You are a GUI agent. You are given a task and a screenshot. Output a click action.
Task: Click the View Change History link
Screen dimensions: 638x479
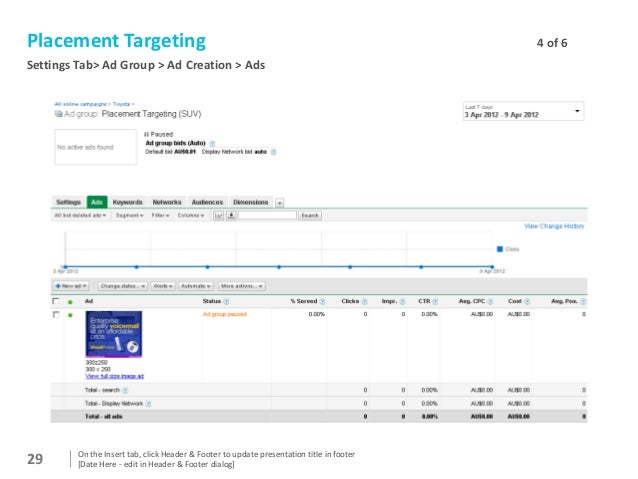[554, 227]
